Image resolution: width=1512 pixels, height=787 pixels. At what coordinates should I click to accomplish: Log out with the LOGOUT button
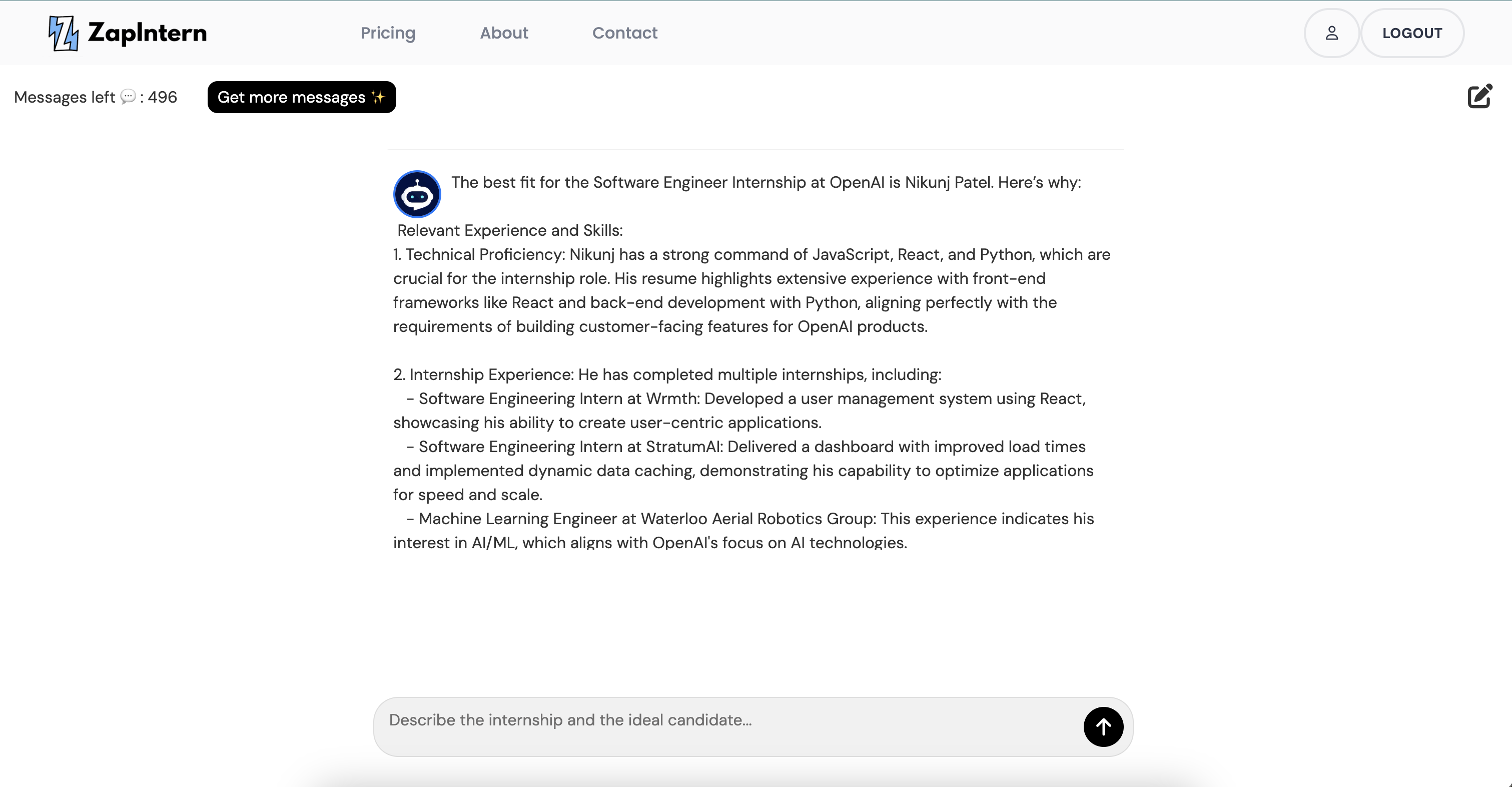click(1411, 33)
